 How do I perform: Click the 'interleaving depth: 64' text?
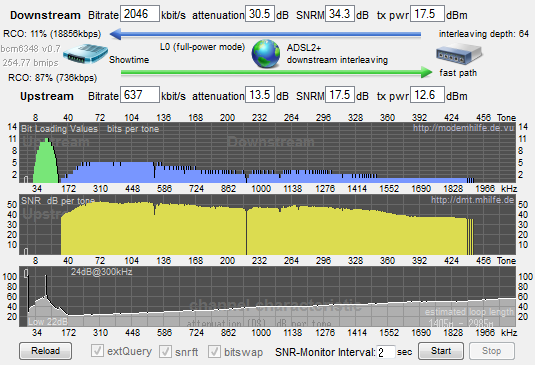pyautogui.click(x=483, y=34)
